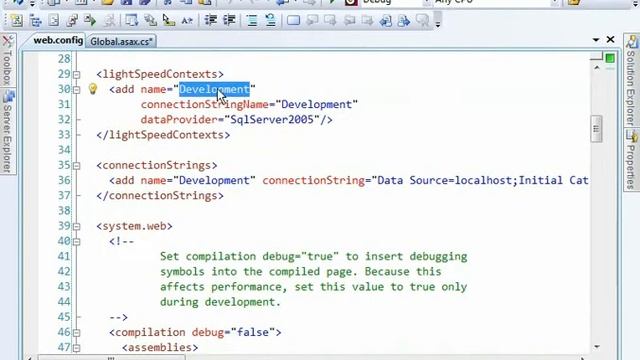Click the name="Development" attribute on line 36

pos(198,180)
